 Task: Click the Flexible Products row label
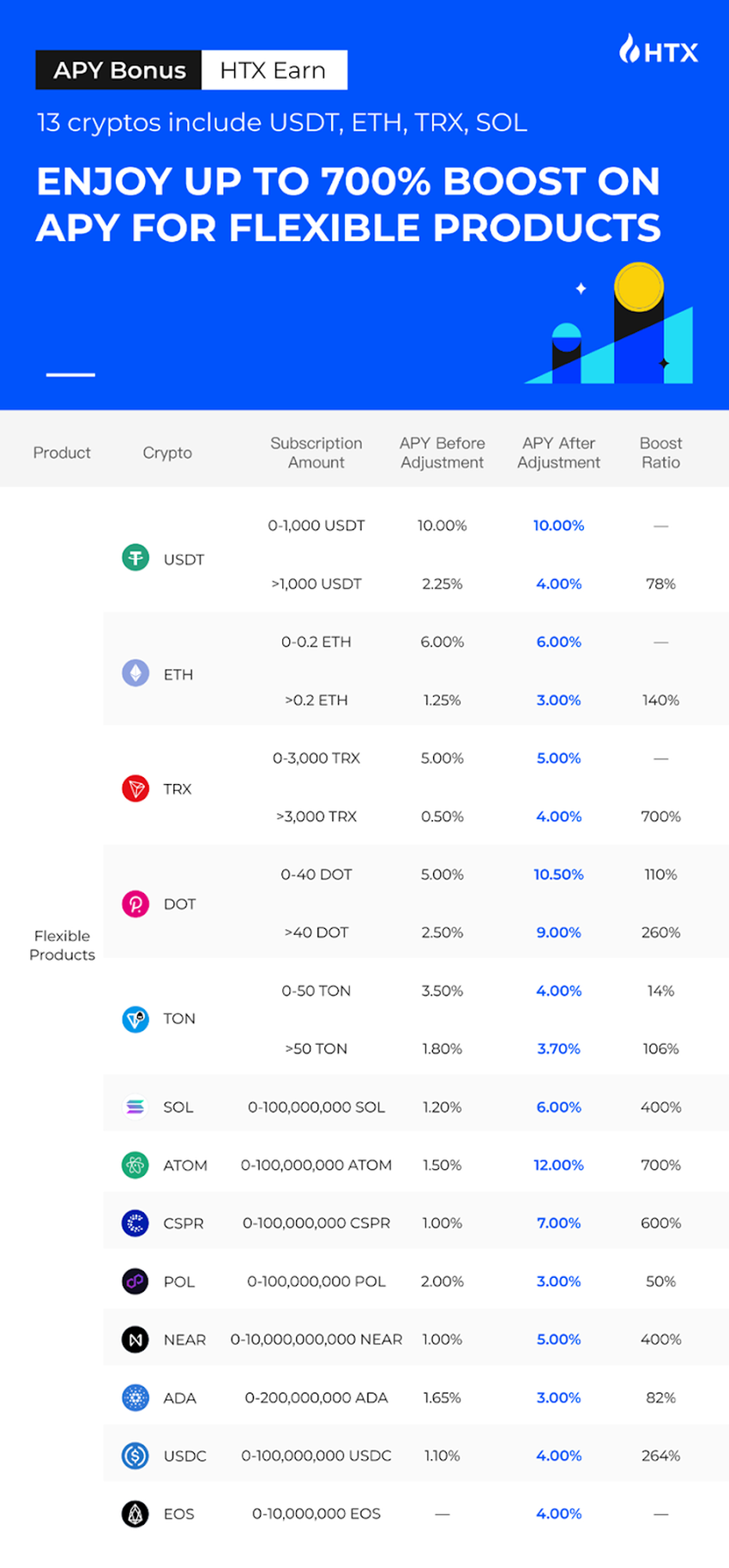coord(62,945)
